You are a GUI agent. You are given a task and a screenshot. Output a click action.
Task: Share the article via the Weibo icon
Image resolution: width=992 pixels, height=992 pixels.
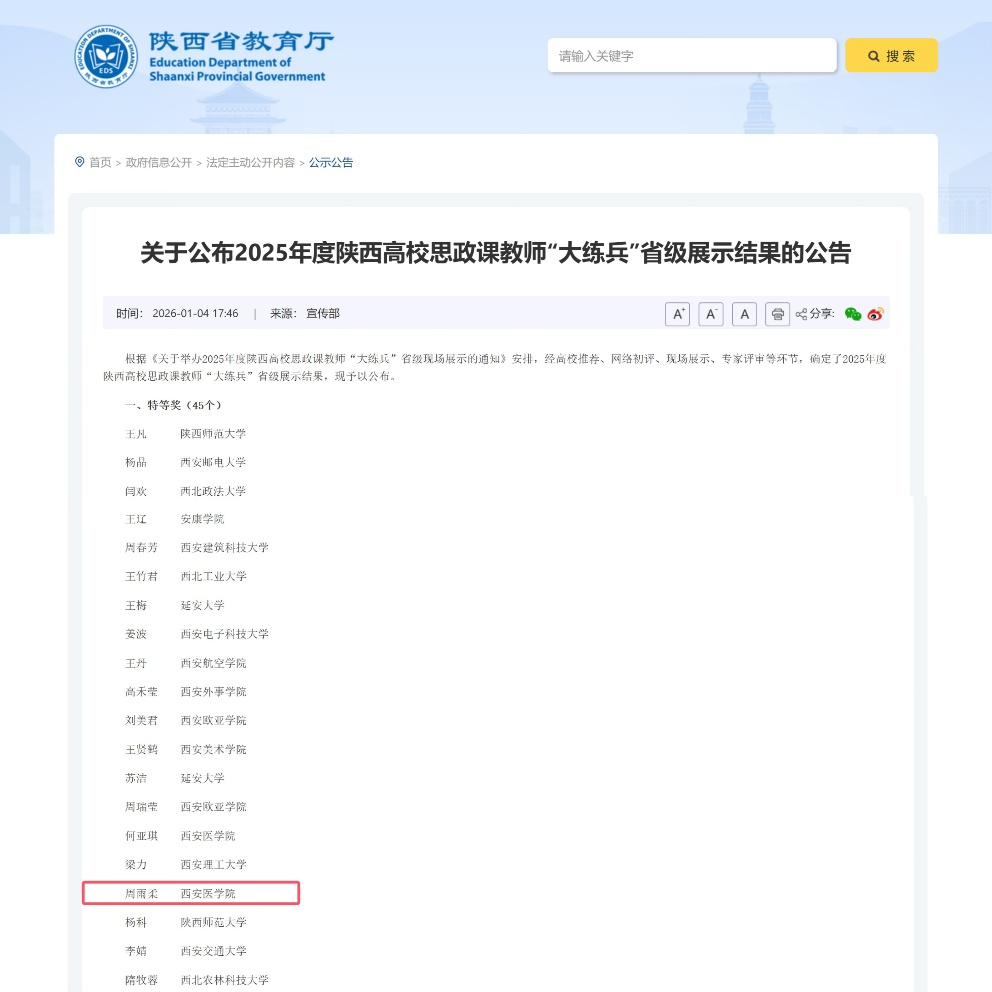[875, 314]
